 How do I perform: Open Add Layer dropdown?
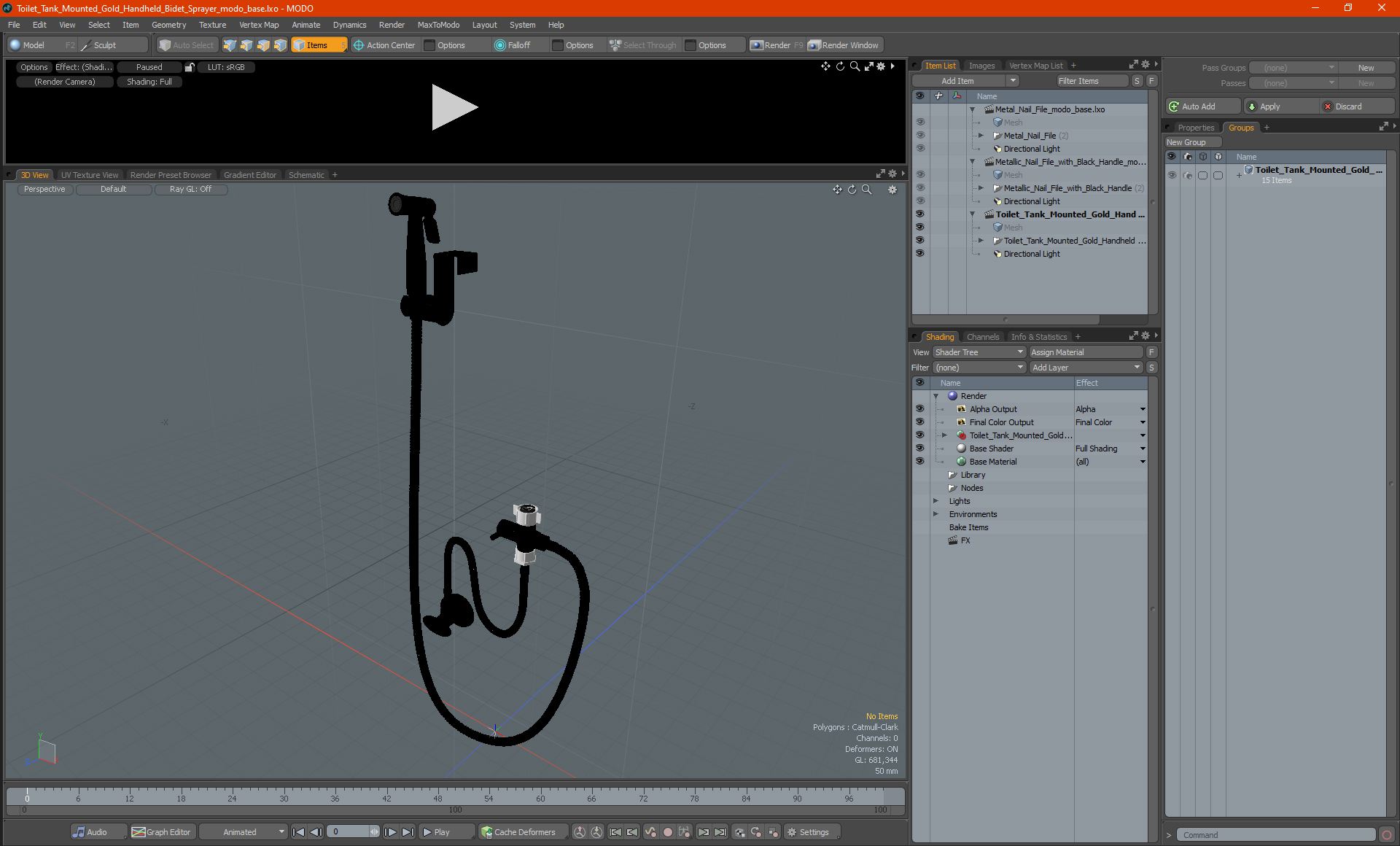click(x=1086, y=368)
